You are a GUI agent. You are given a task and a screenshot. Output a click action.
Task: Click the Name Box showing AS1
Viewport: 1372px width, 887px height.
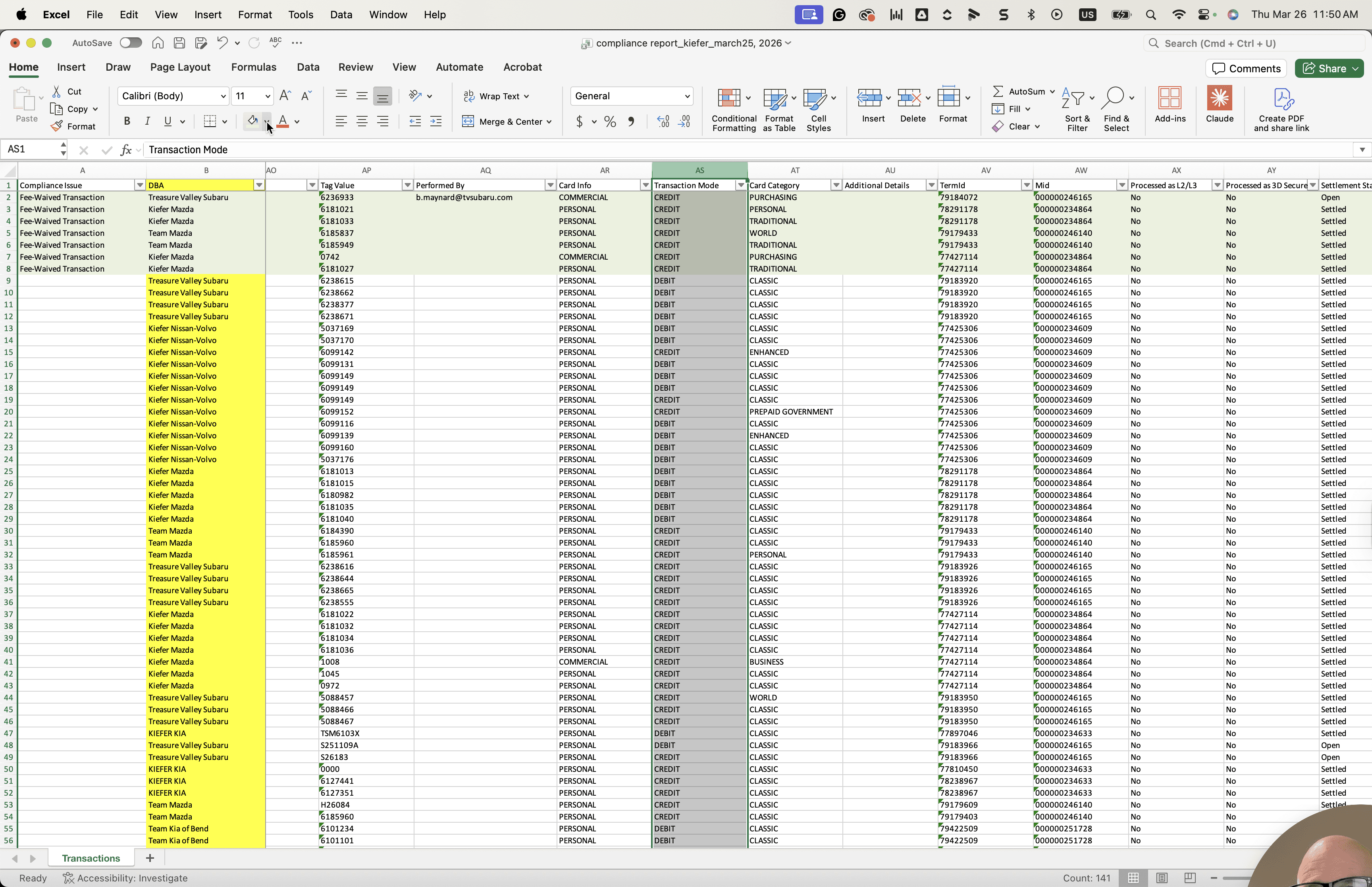[30, 149]
